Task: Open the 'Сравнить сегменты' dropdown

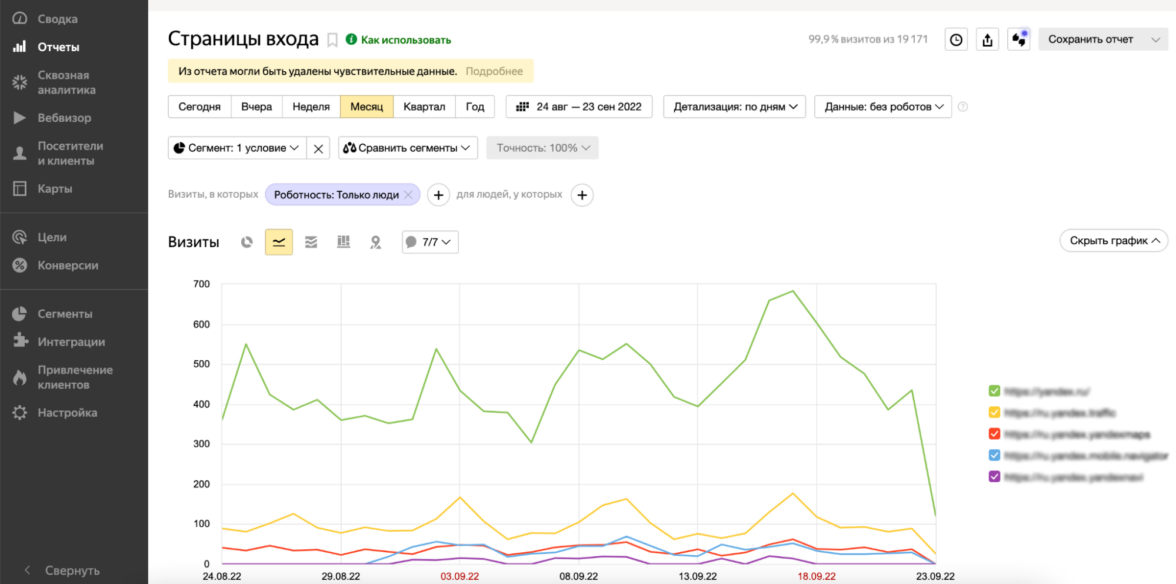Action: click(x=408, y=148)
